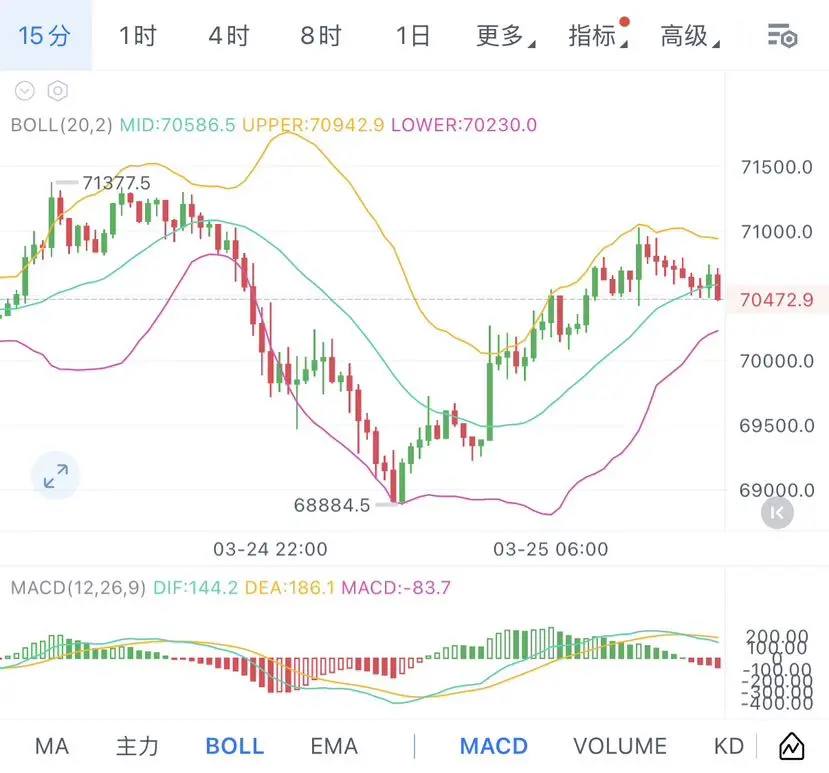Switch chart to 1日 interval

(412, 37)
